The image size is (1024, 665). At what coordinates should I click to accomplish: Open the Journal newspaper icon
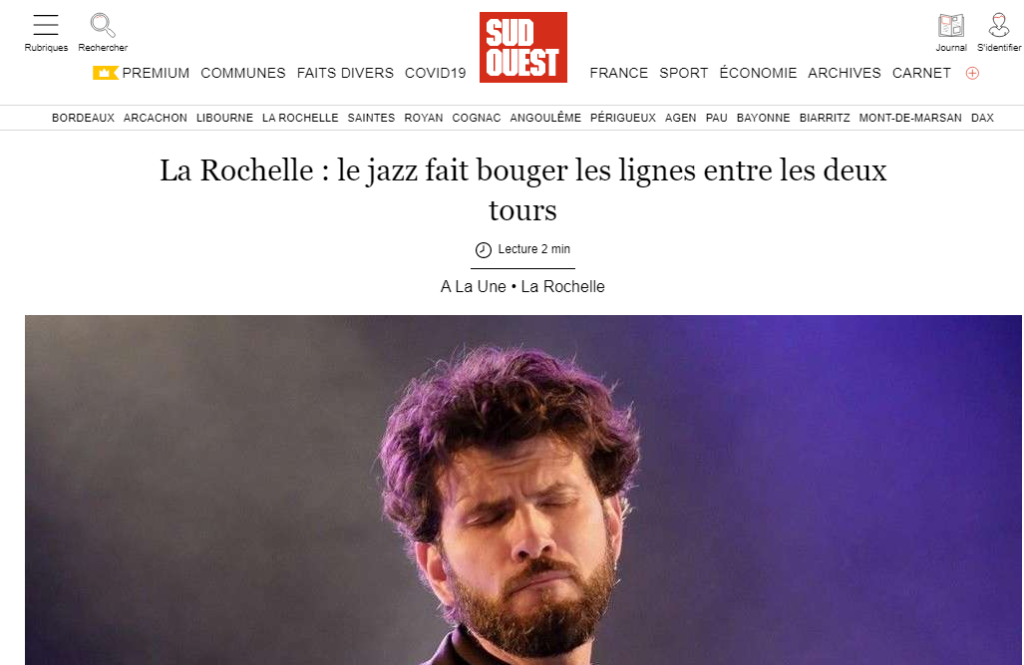[951, 25]
